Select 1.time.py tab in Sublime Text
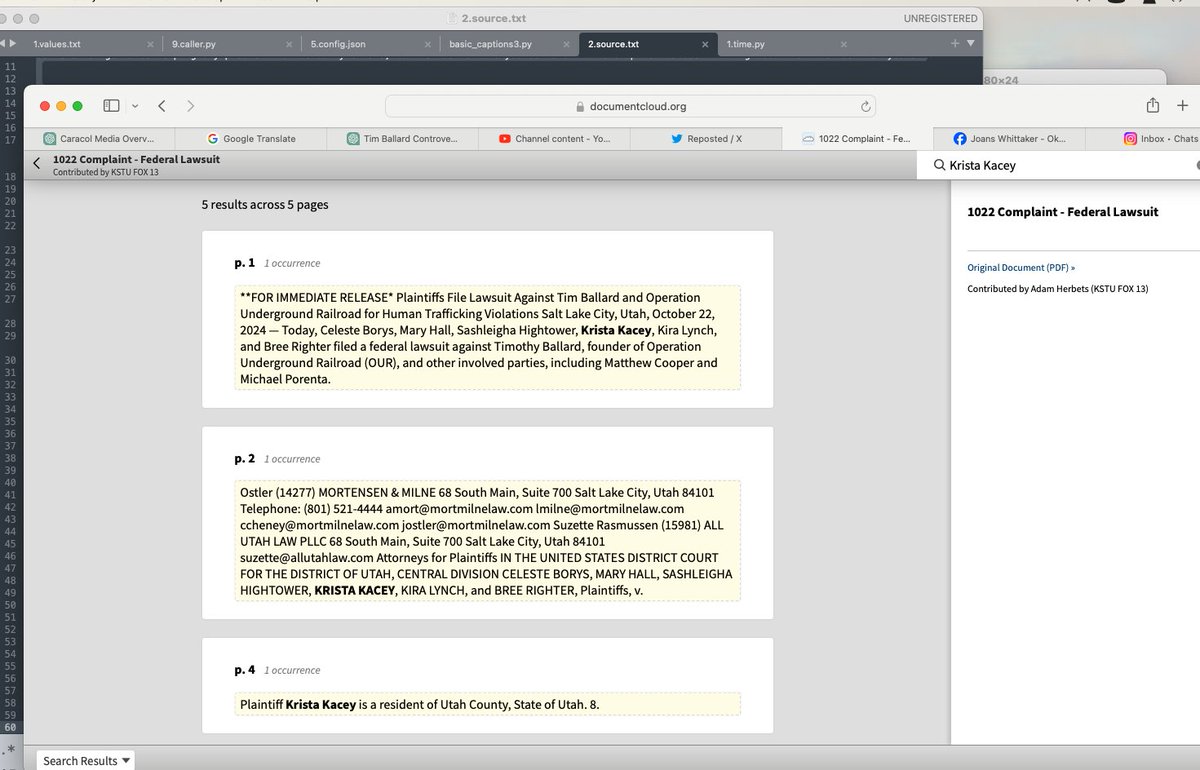The height and width of the screenshot is (770, 1200). (x=785, y=44)
